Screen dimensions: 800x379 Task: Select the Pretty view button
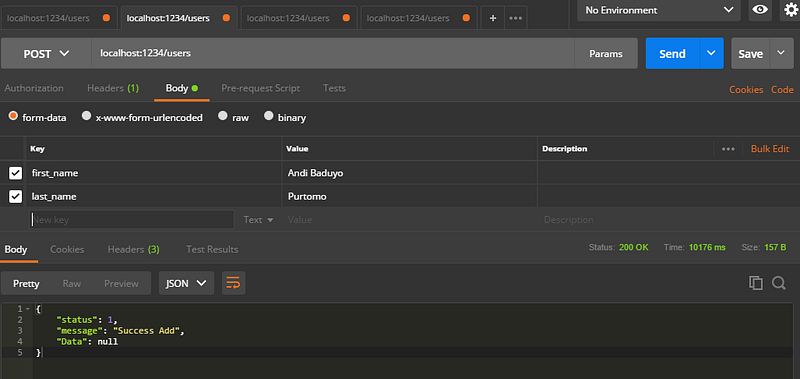[x=26, y=283]
